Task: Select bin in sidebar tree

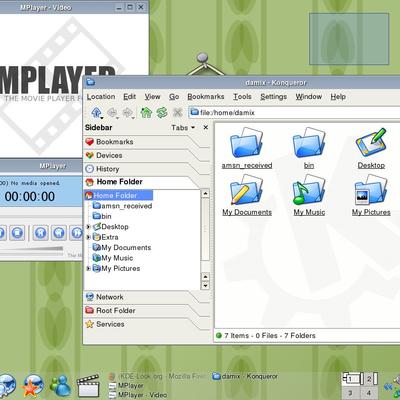Action: point(102,216)
